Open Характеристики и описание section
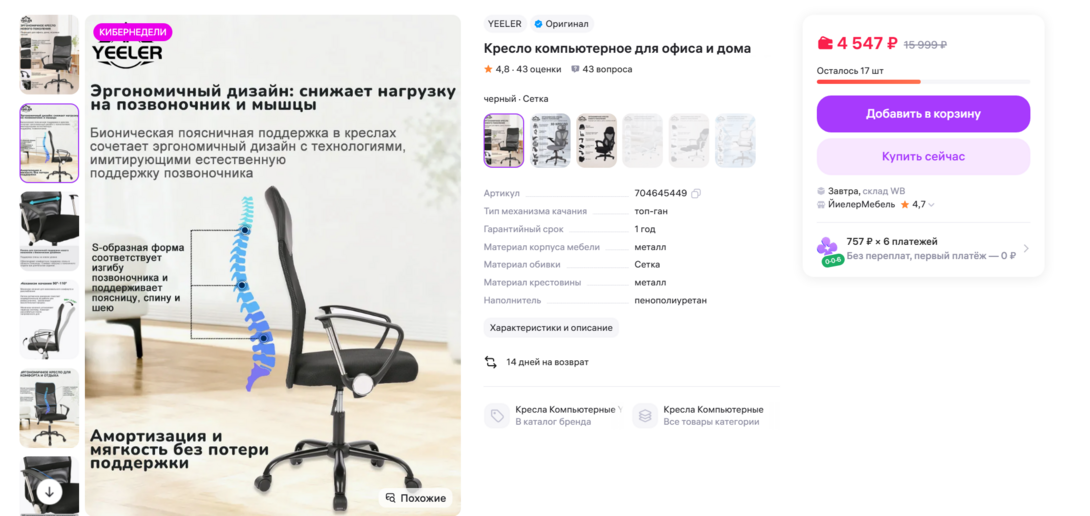The height and width of the screenshot is (516, 1090). (x=551, y=328)
